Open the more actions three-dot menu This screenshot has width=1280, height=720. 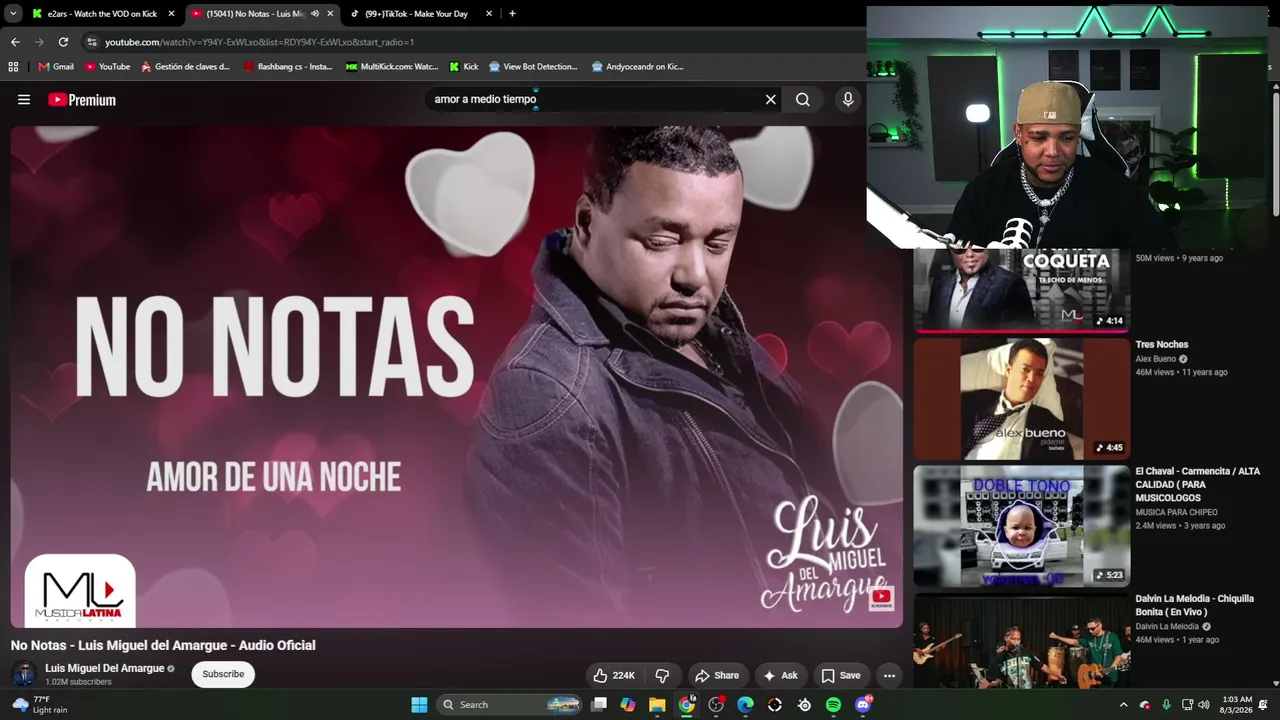[889, 676]
